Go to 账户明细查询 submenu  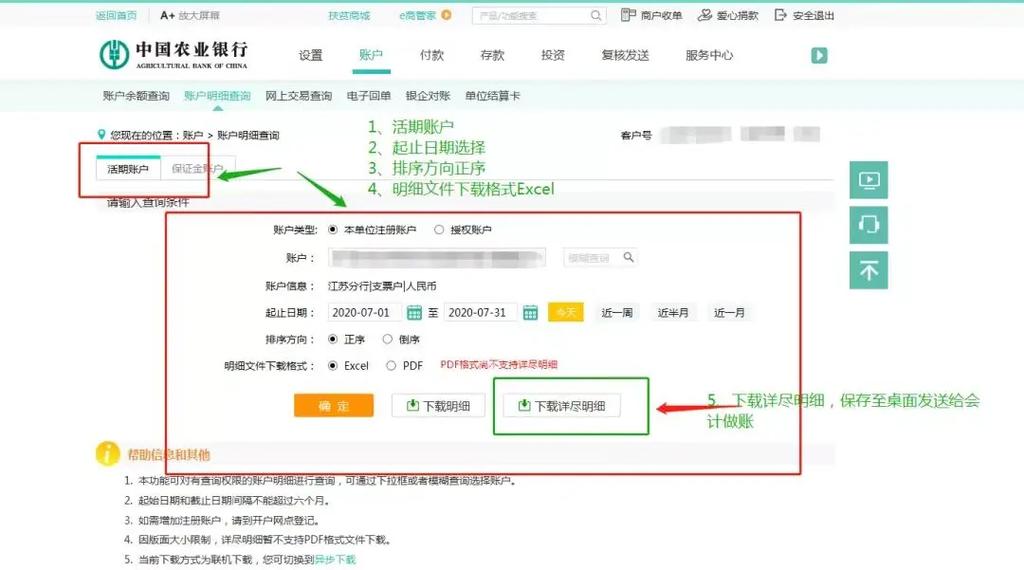click(217, 96)
